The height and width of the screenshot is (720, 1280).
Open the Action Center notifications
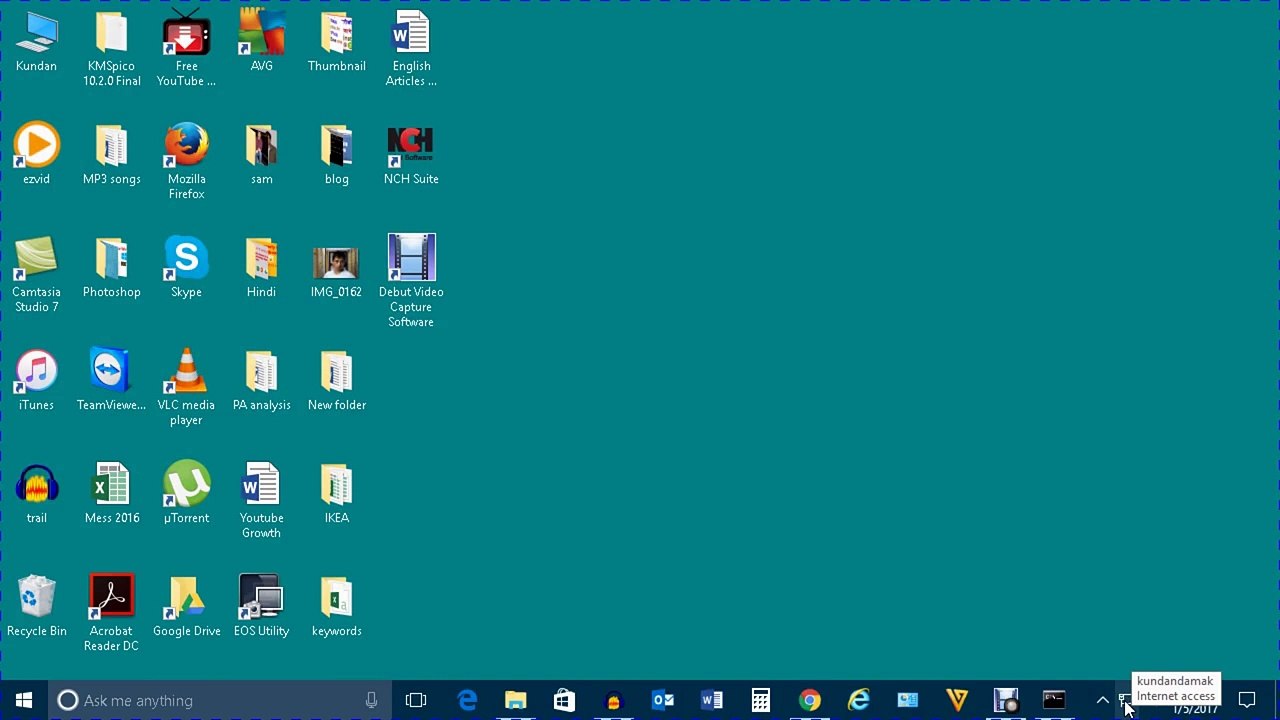tap(1247, 700)
